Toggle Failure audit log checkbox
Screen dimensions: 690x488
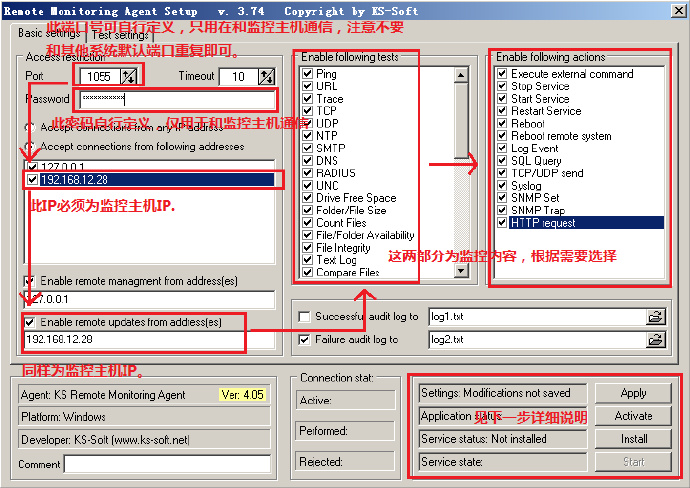(305, 340)
